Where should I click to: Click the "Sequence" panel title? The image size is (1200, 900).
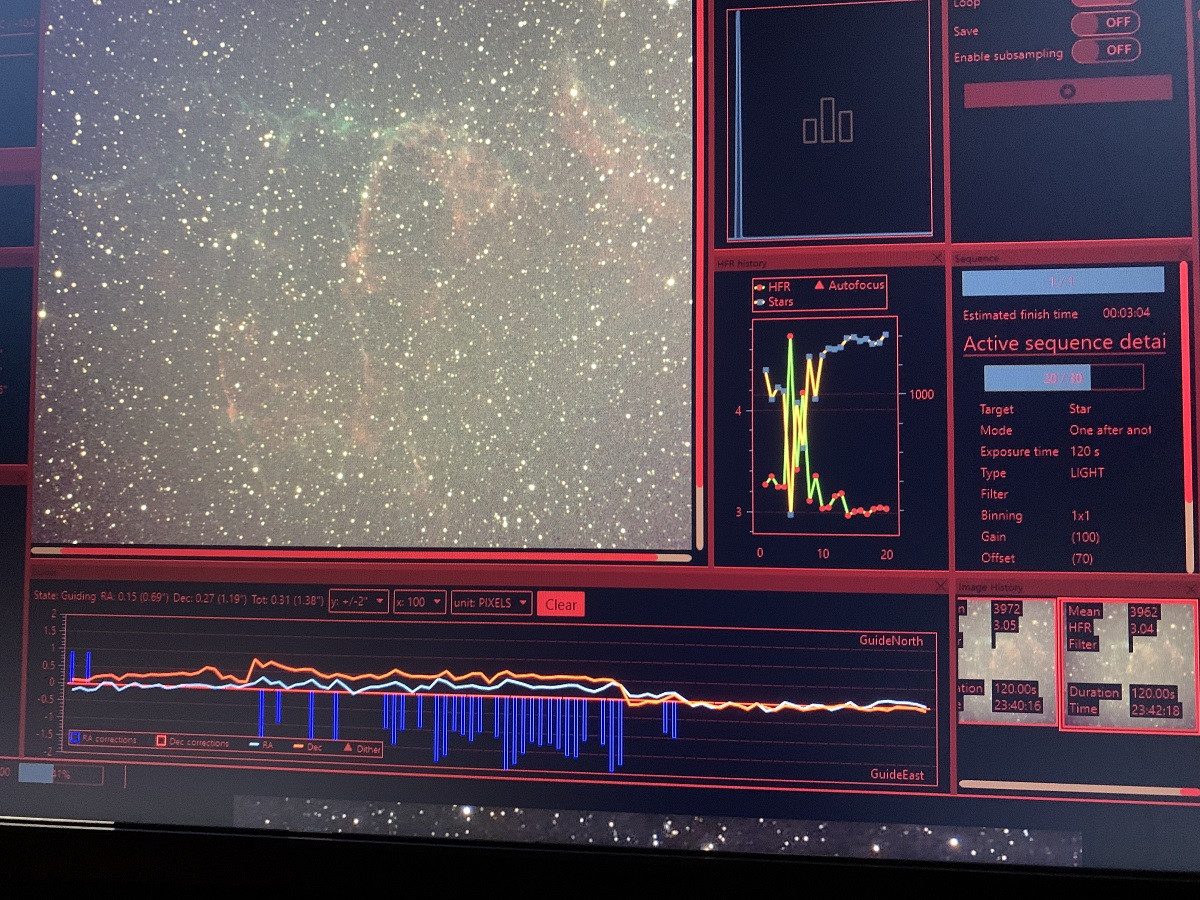977,258
